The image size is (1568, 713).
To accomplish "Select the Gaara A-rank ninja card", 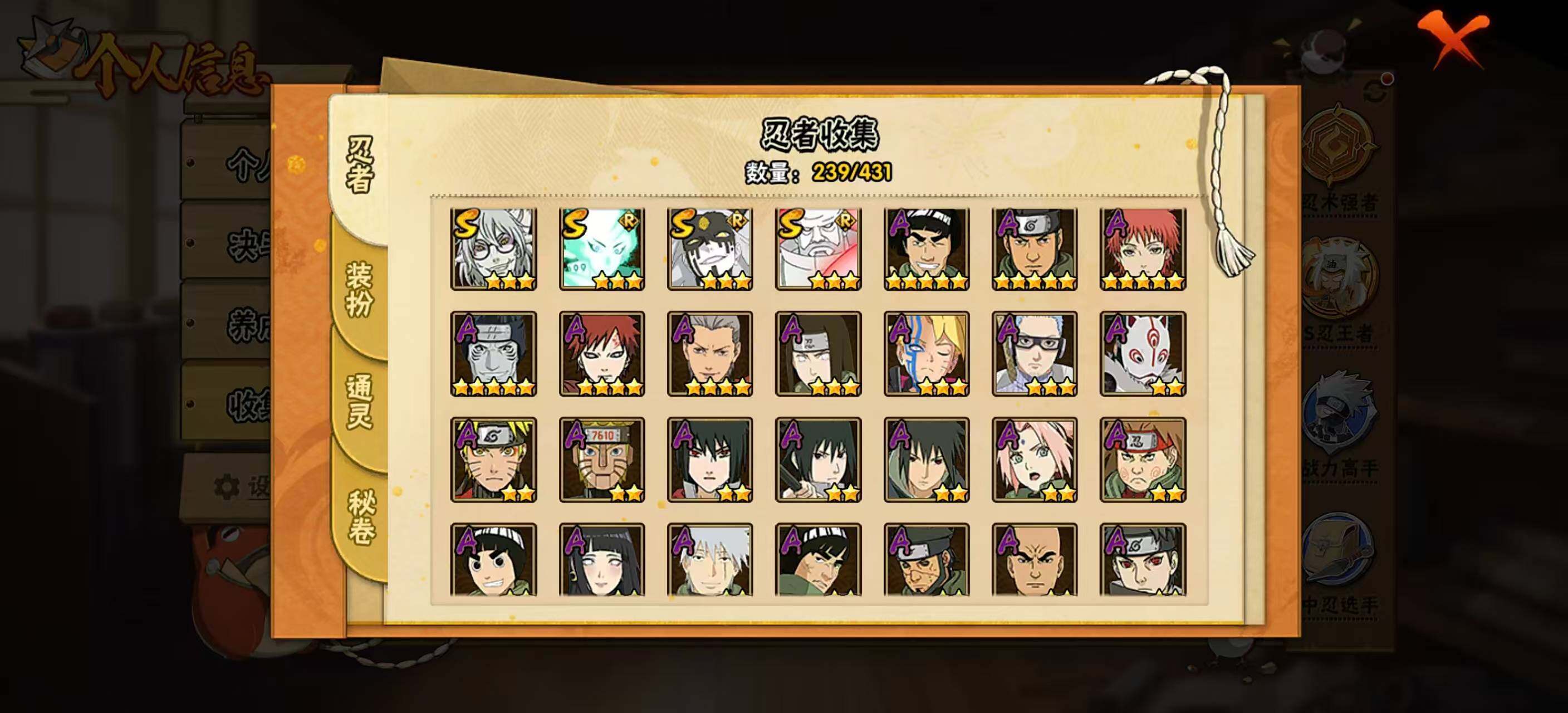I will tap(602, 354).
